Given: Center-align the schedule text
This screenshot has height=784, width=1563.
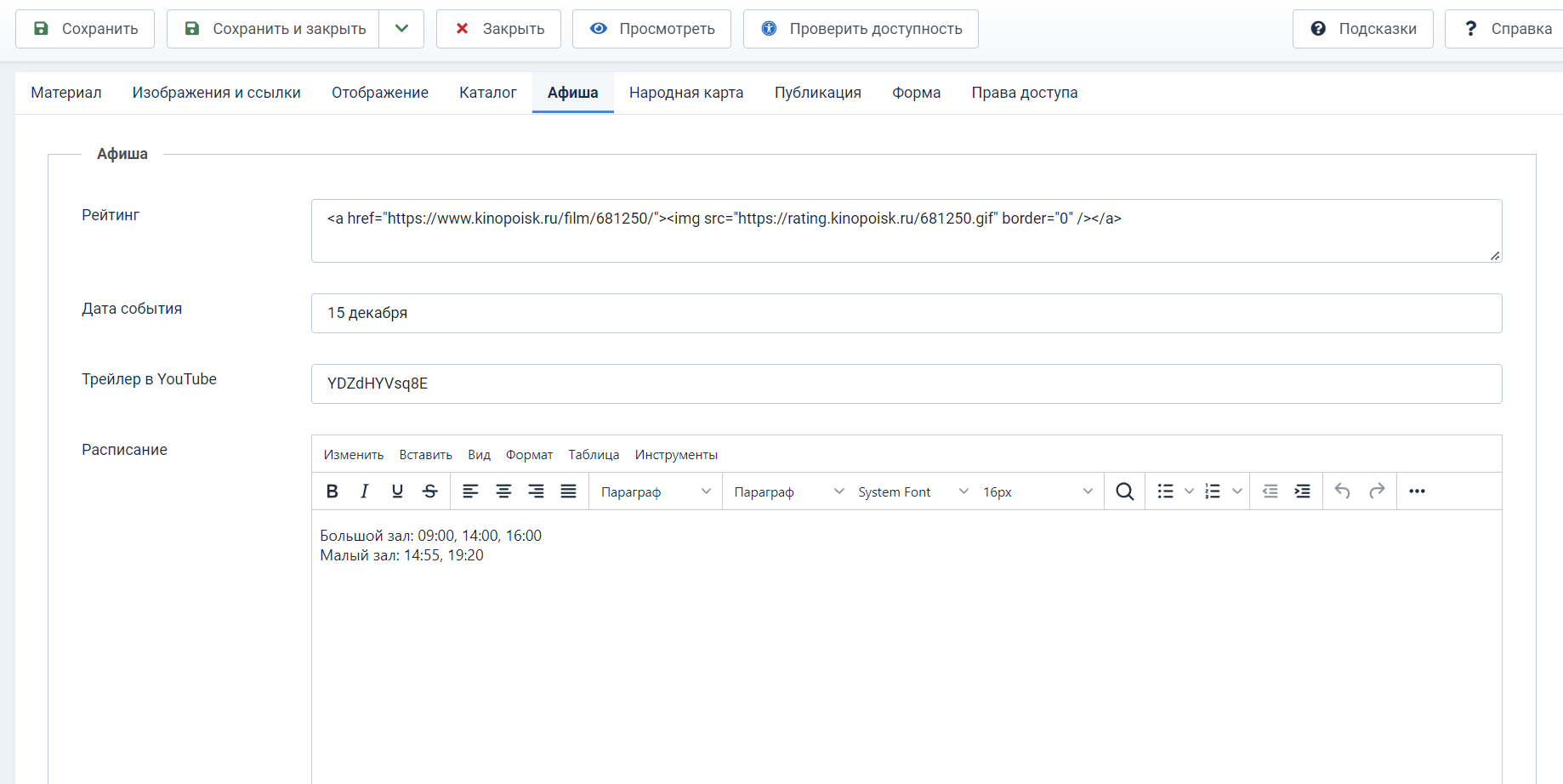Looking at the screenshot, I should pyautogui.click(x=503, y=491).
